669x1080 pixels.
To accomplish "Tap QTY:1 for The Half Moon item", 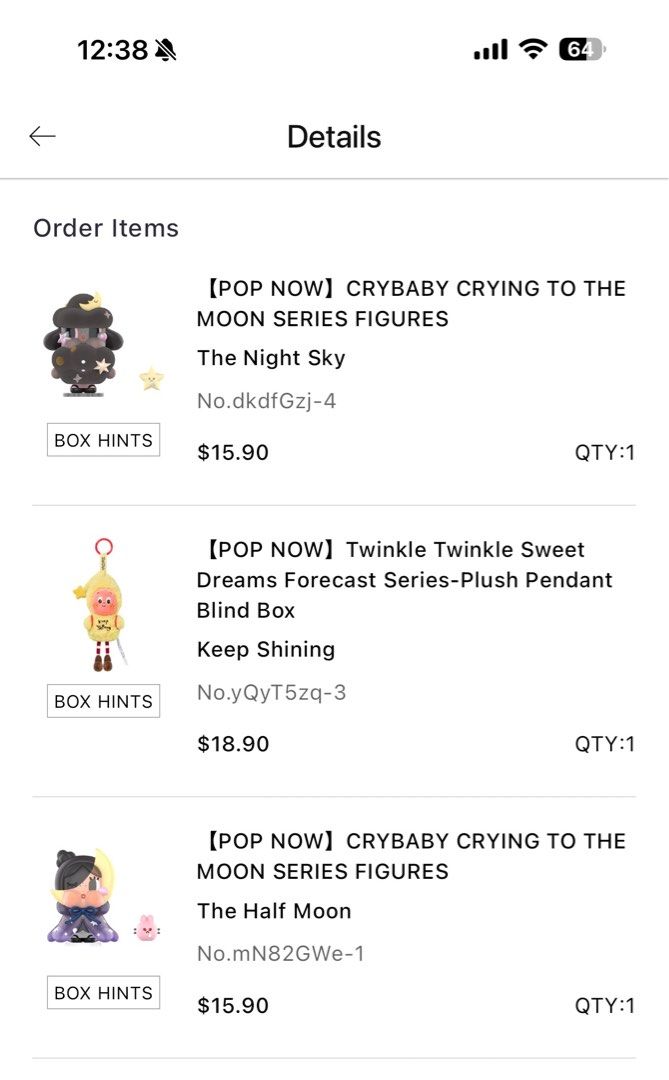I will click(607, 1005).
